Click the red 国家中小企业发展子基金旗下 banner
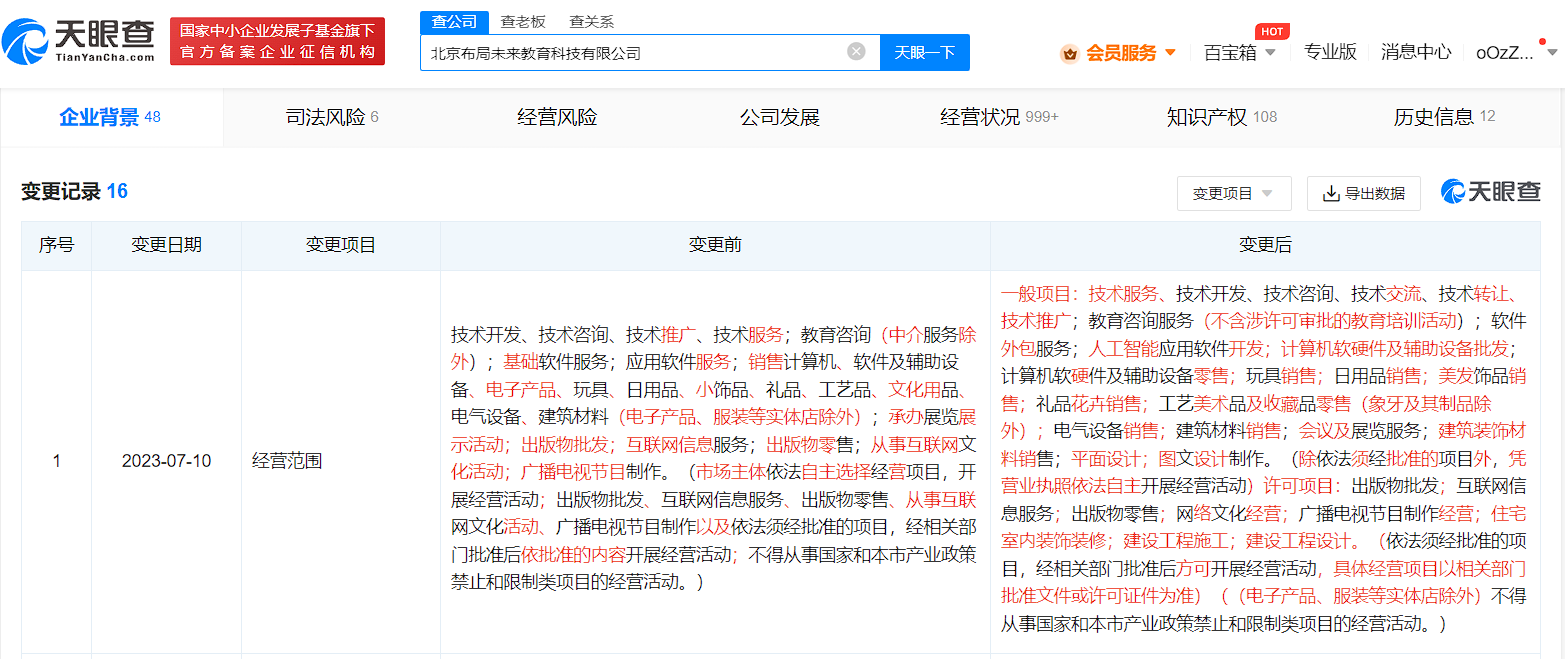This screenshot has width=1565, height=659. click(x=278, y=41)
